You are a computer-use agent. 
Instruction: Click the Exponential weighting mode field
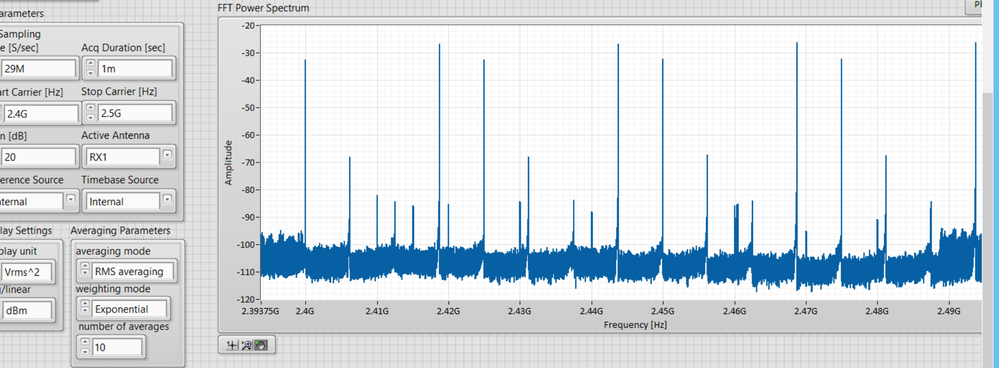click(129, 309)
